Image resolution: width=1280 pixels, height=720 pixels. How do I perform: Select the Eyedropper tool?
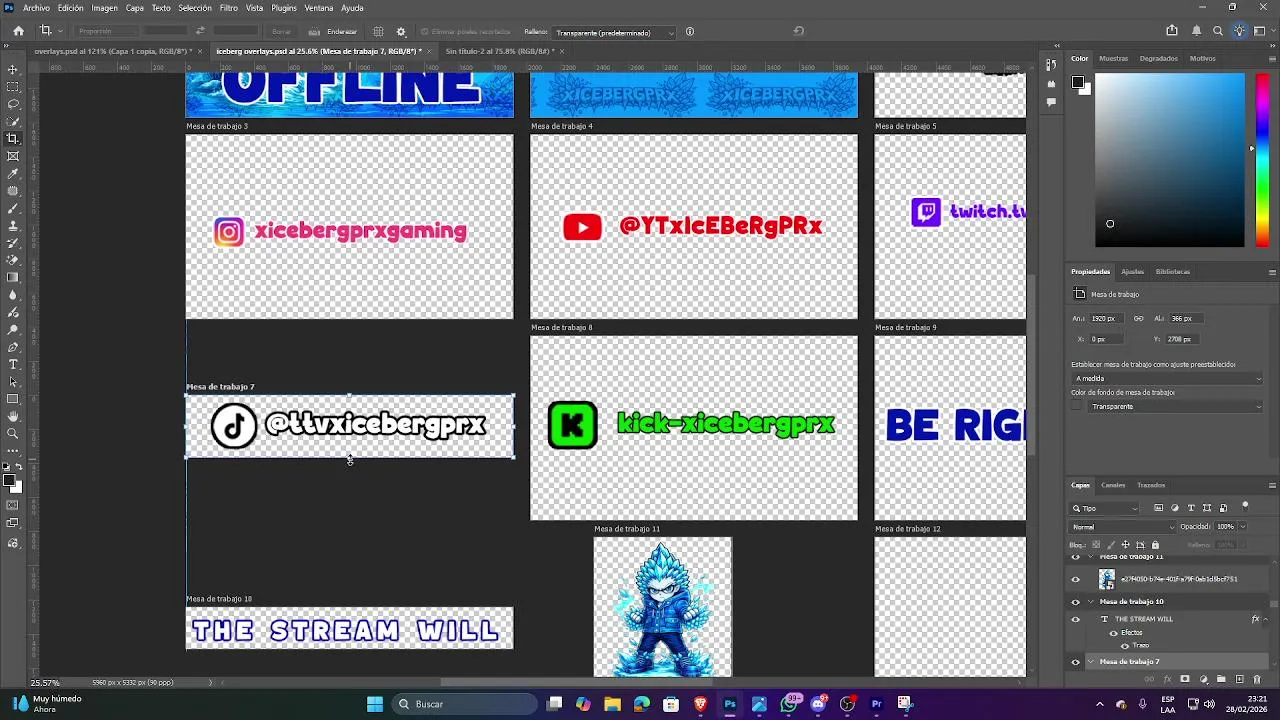point(13,173)
